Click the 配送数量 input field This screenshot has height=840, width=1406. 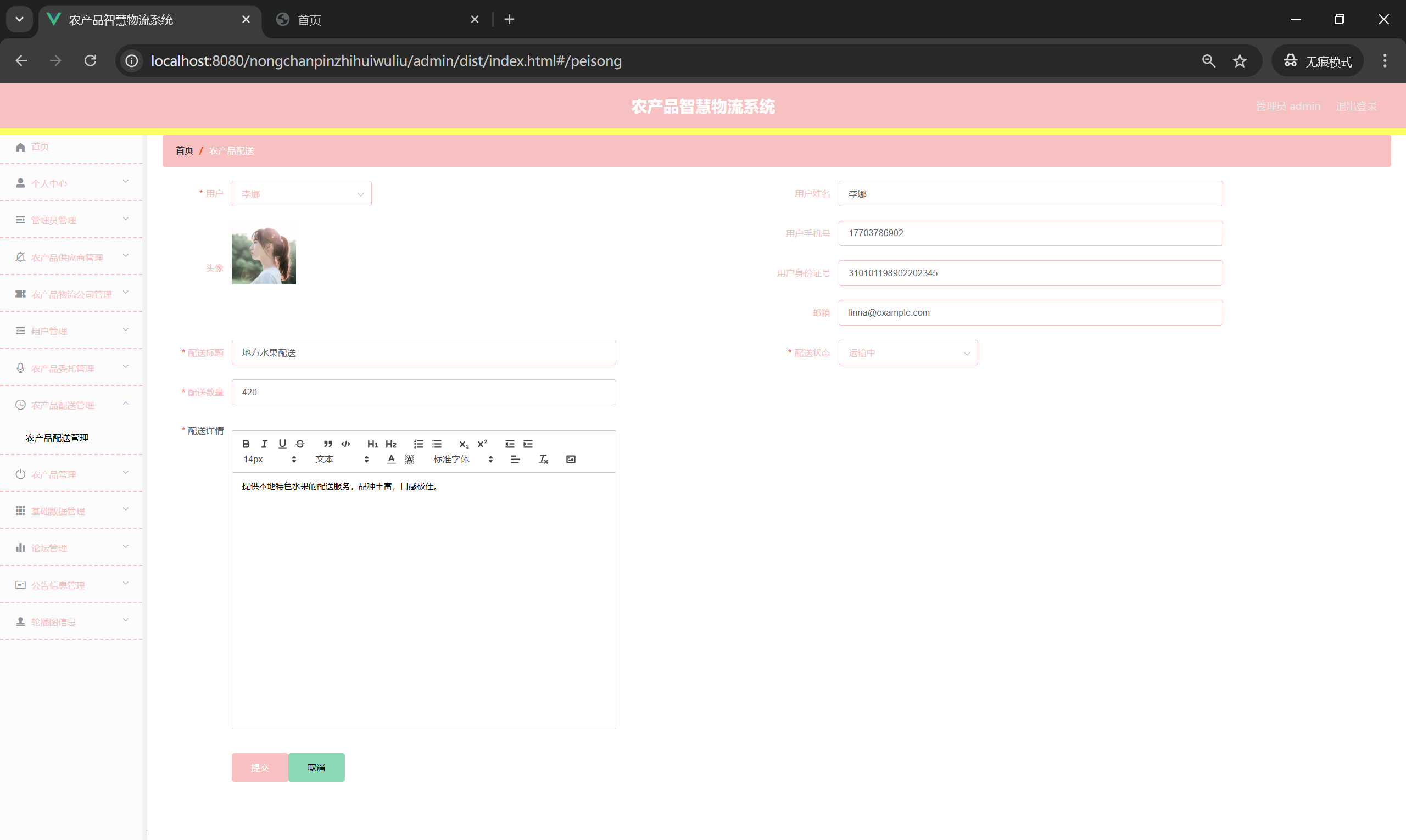423,392
